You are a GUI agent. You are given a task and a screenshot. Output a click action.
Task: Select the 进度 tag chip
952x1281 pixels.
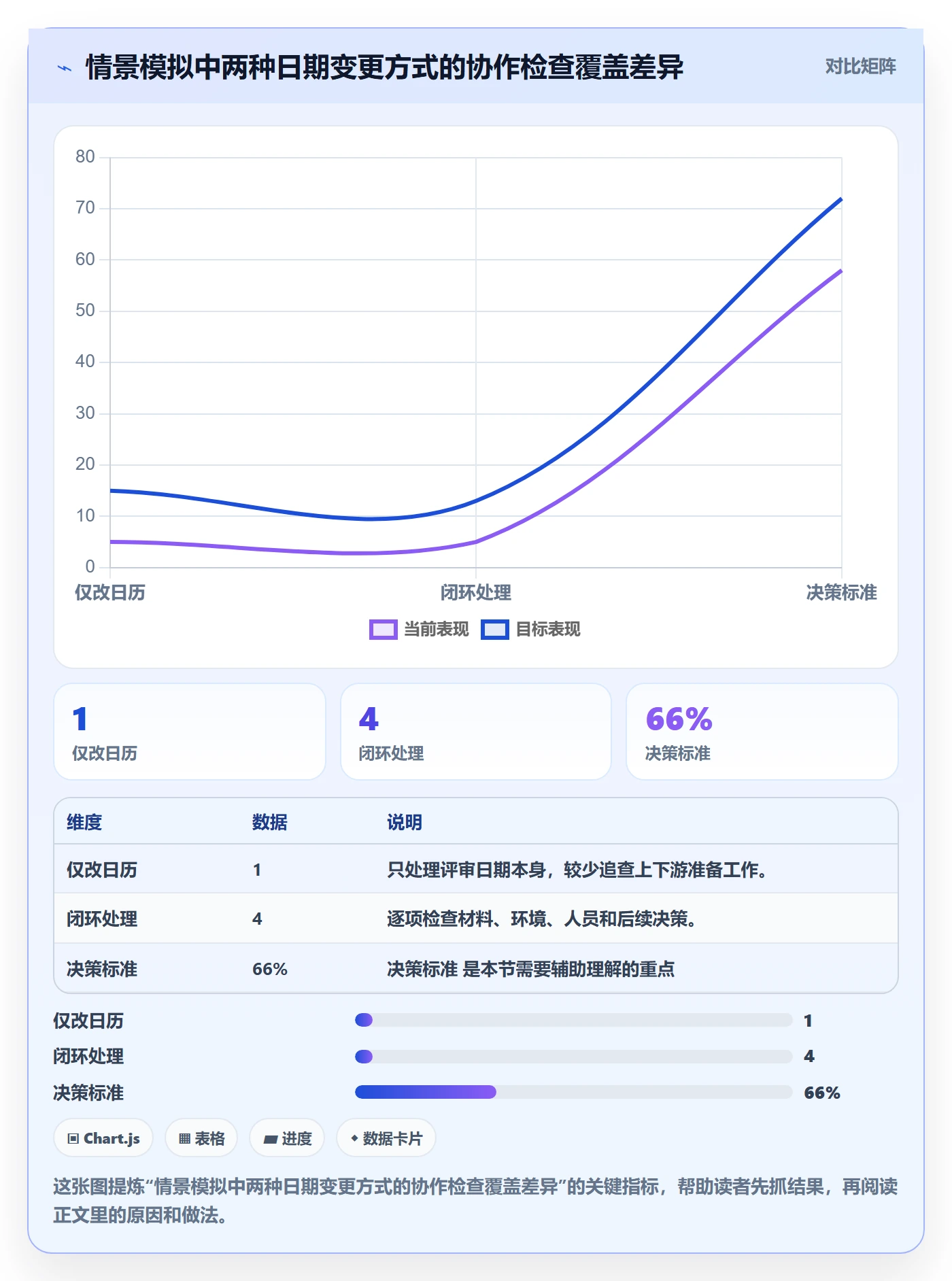point(287,1138)
